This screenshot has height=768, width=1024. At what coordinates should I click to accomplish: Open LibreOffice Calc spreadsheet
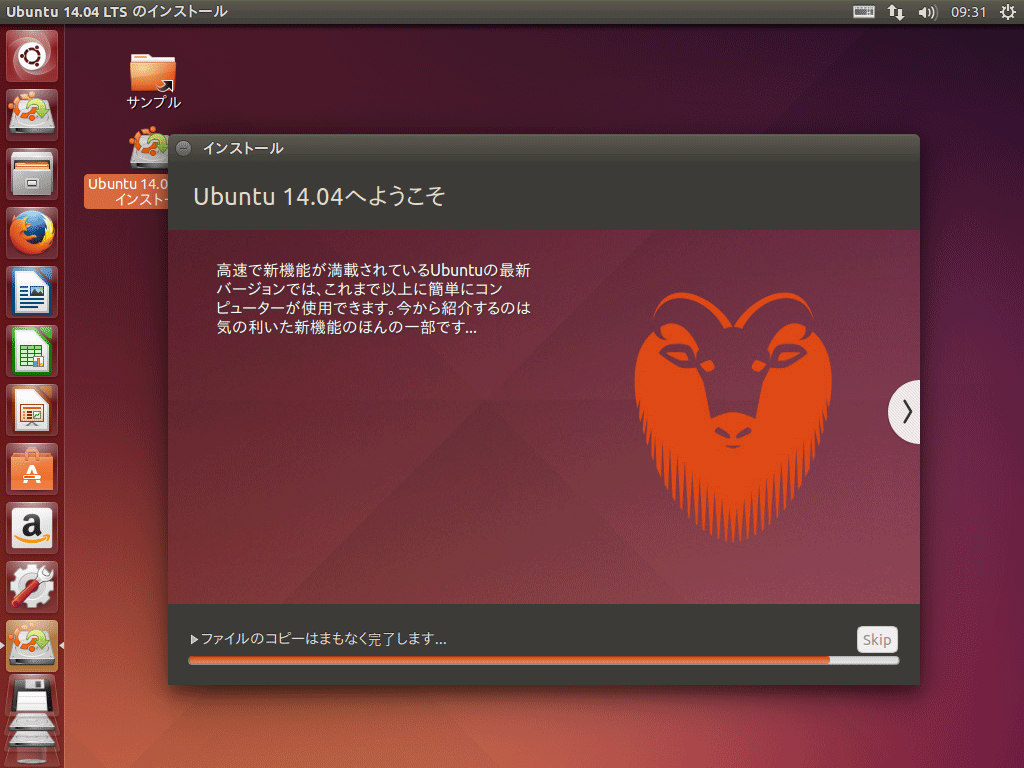click(32, 351)
